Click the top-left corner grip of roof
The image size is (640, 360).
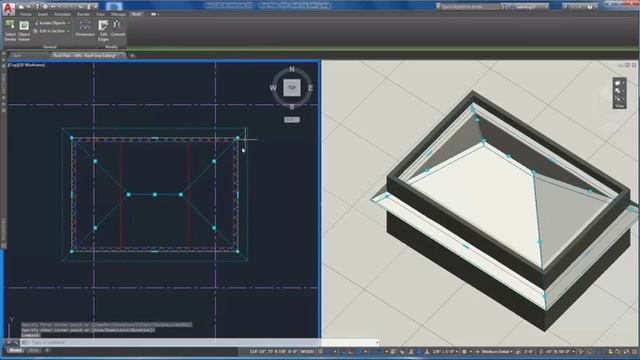point(72,138)
